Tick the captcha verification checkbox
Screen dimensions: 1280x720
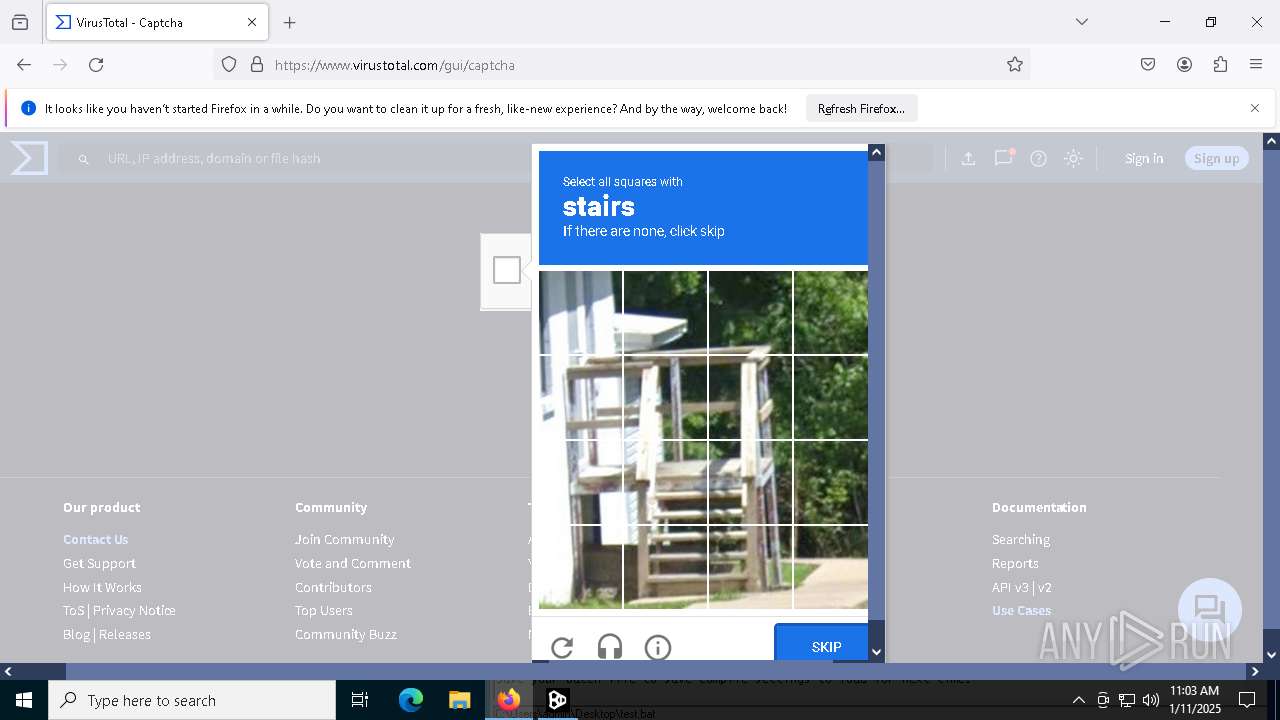(x=507, y=270)
